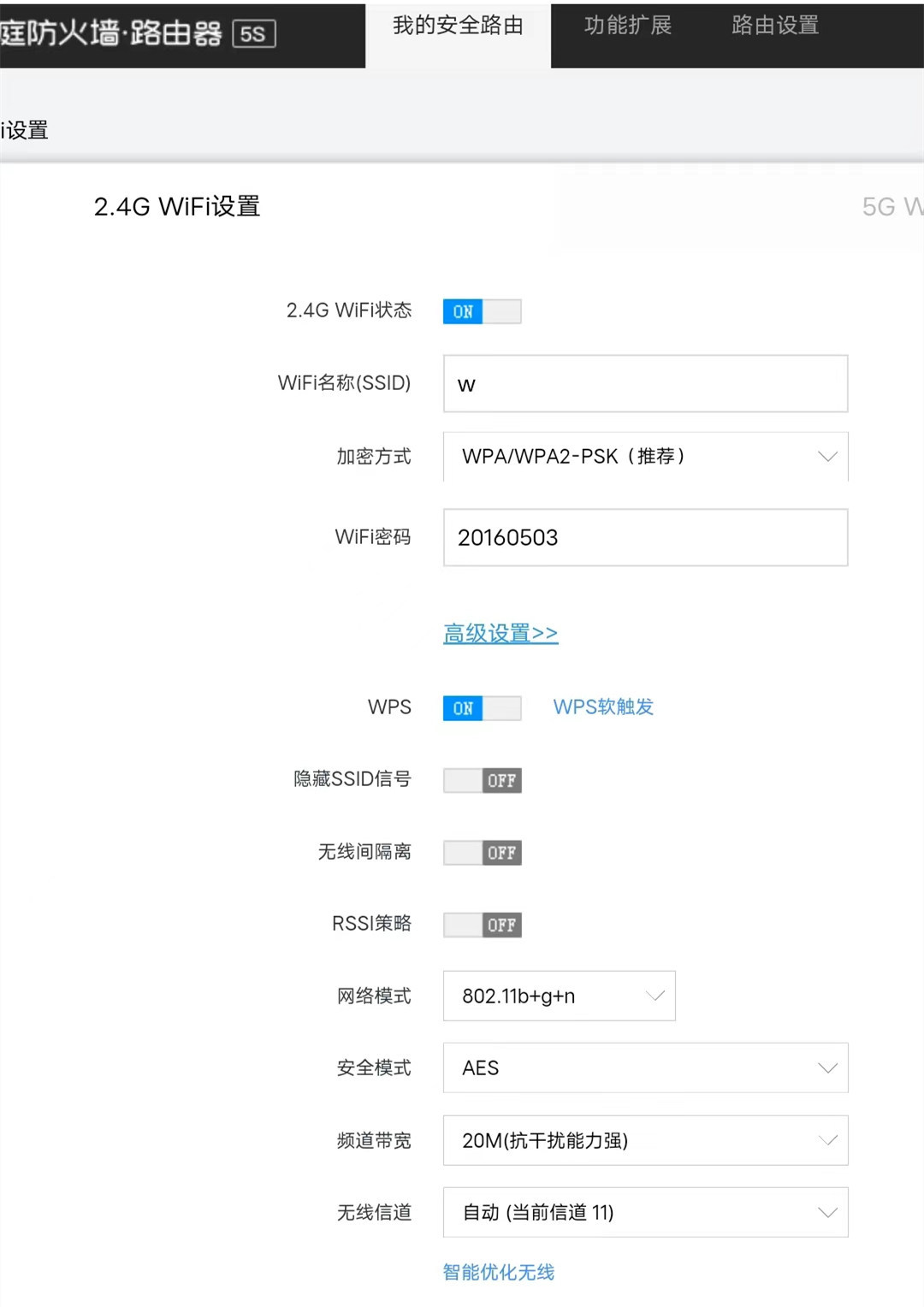
Task: Expand the 频道带宽 bandwidth dropdown
Action: pos(644,1140)
